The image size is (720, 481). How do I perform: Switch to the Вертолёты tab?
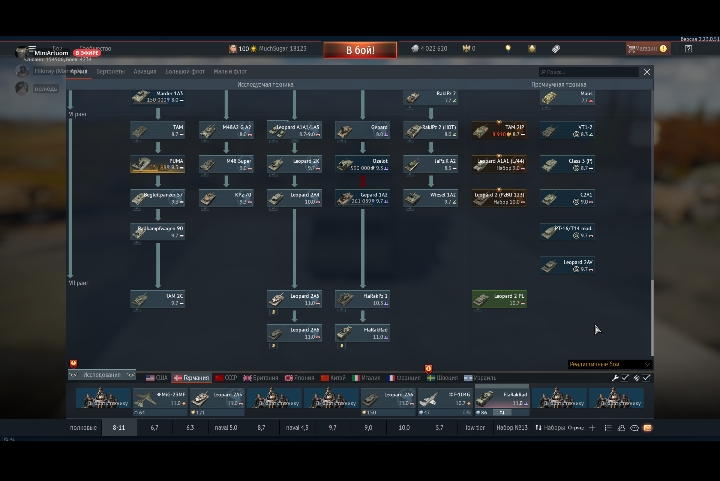111,72
